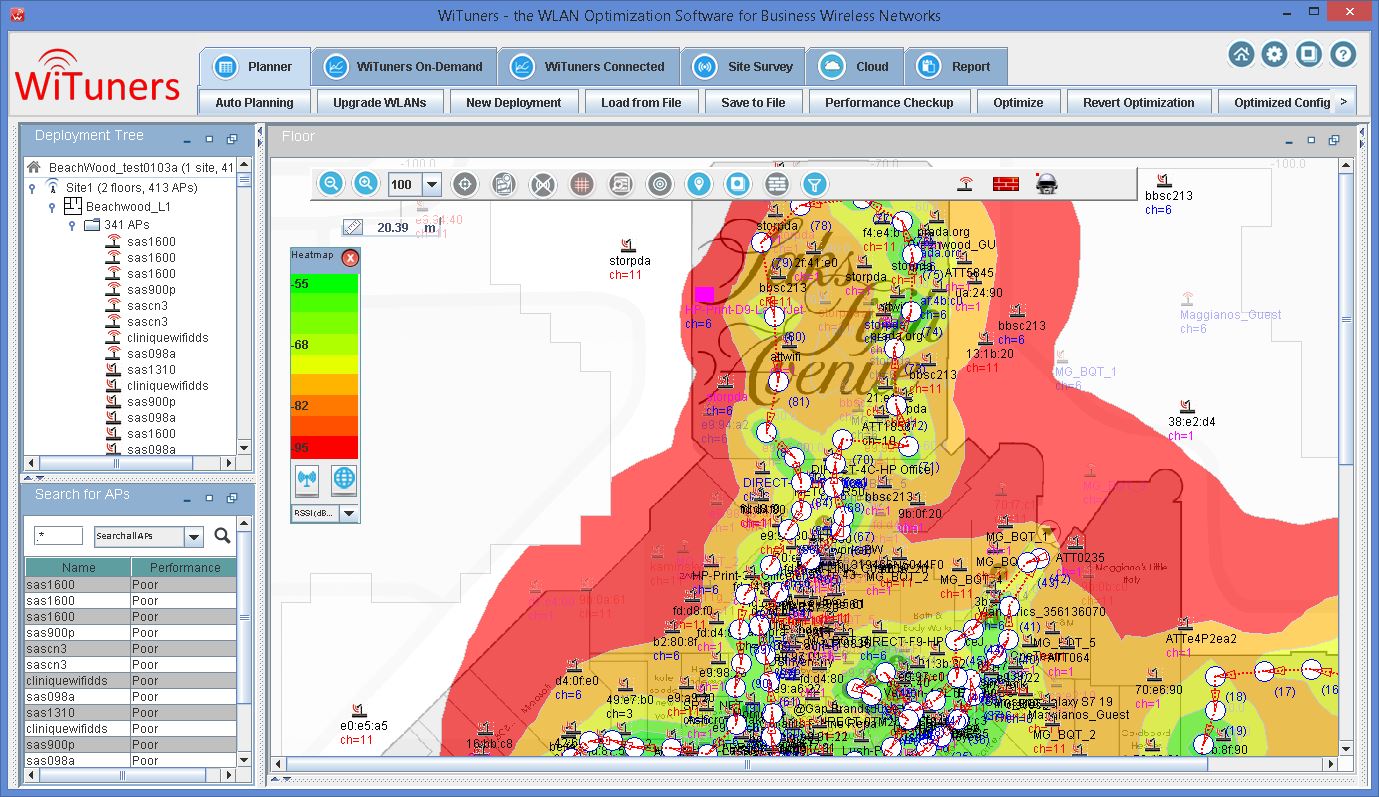Click the AP search text input field

pos(58,536)
